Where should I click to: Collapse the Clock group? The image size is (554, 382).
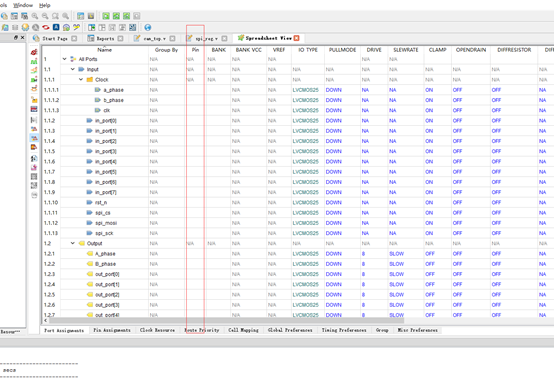(81, 80)
